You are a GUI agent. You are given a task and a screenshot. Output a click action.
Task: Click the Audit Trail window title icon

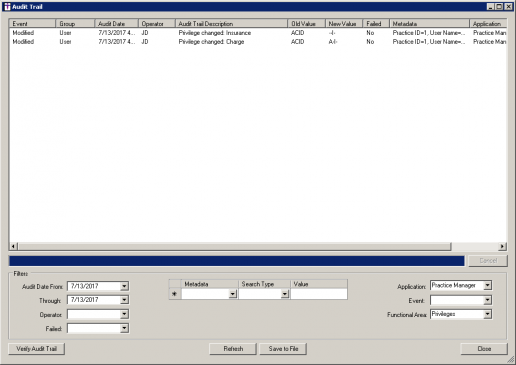(x=7, y=7)
